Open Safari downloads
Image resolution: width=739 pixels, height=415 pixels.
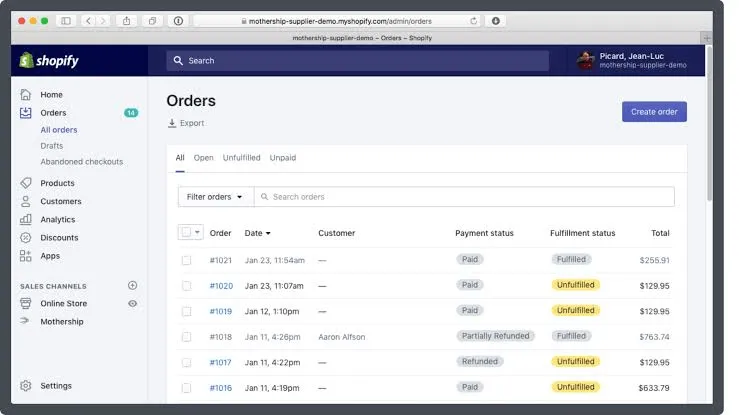pyautogui.click(x=496, y=21)
